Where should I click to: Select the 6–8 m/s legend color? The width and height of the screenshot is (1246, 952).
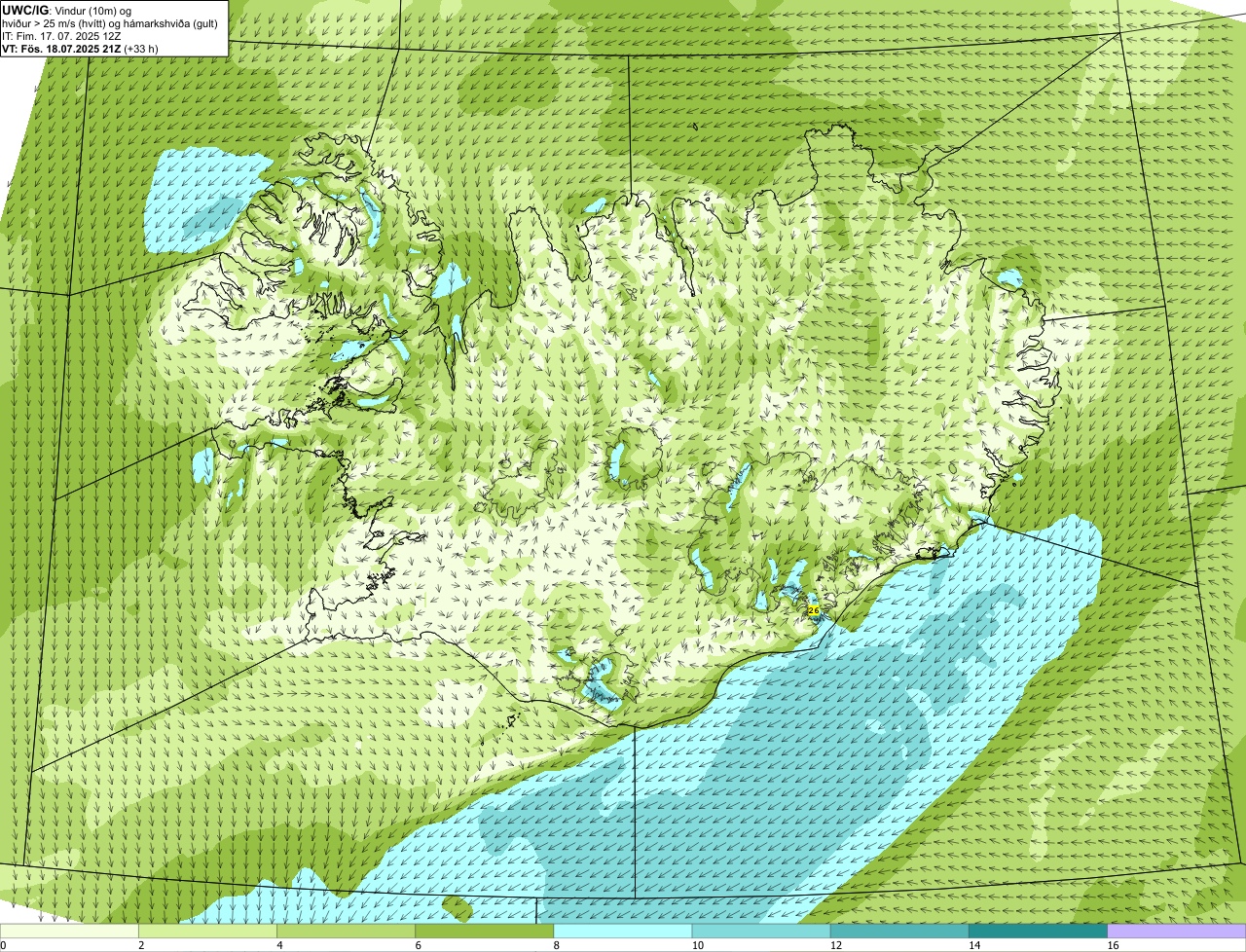[485, 932]
